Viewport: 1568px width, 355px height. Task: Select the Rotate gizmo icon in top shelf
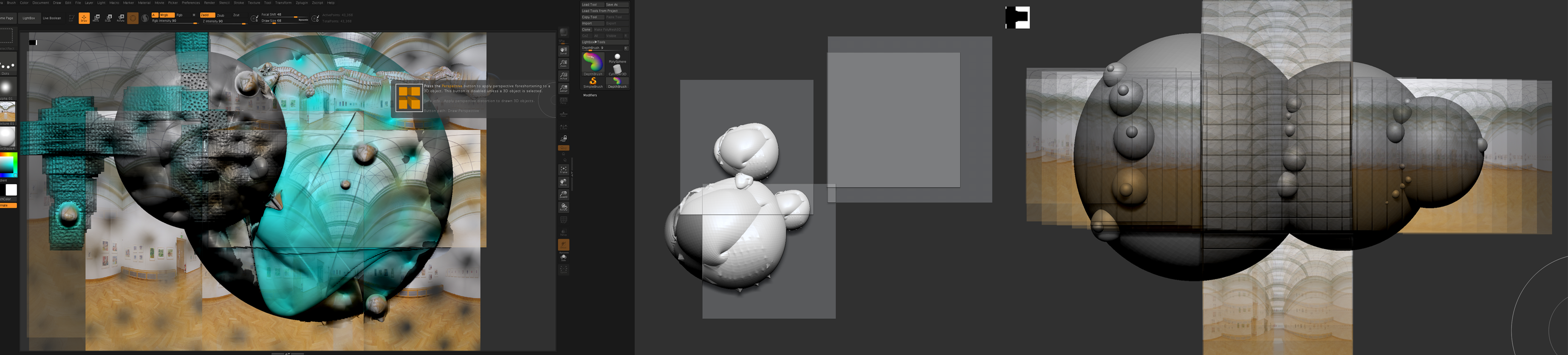pos(121,18)
